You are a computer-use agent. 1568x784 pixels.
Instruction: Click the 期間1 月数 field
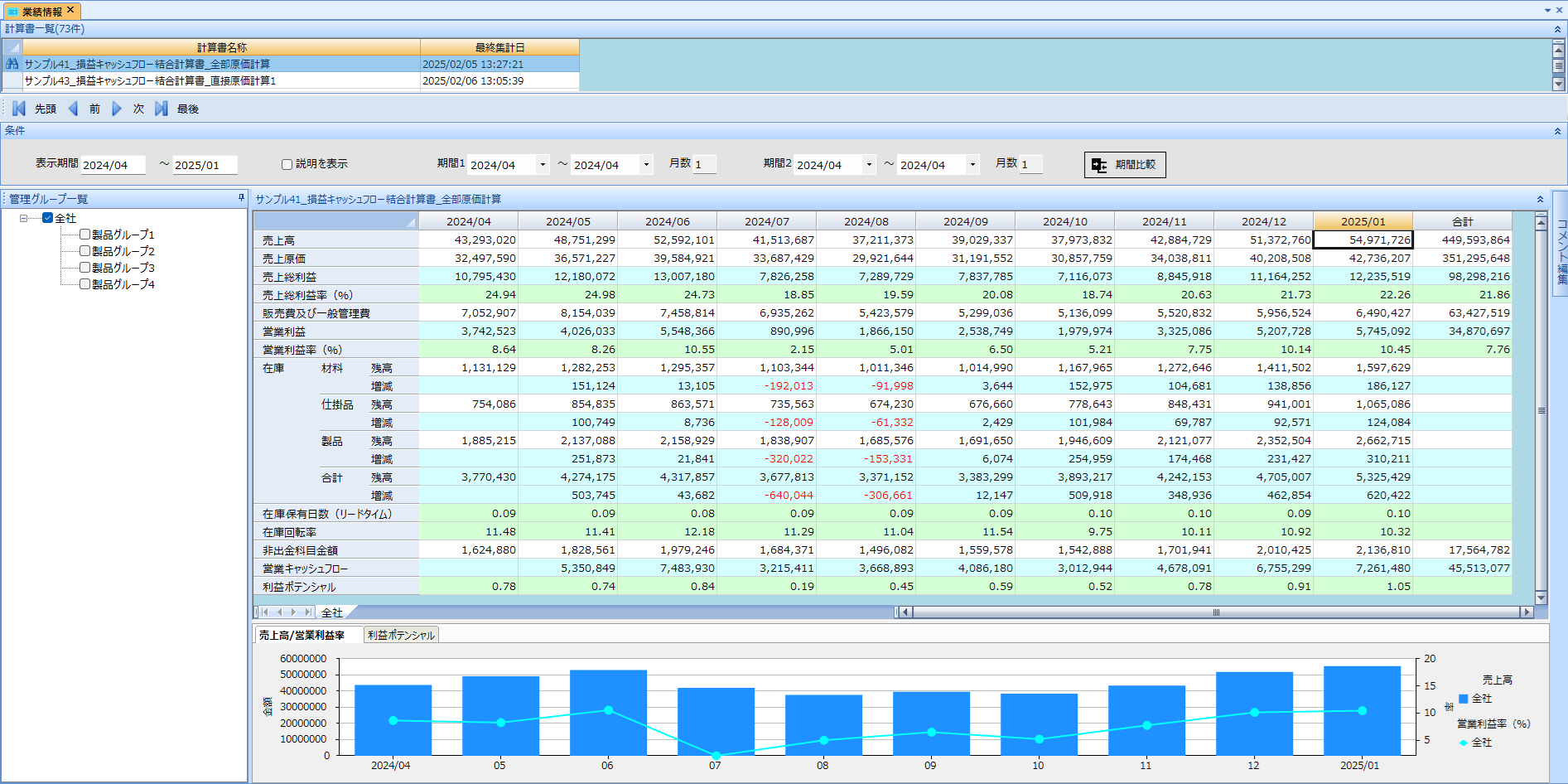[x=705, y=165]
